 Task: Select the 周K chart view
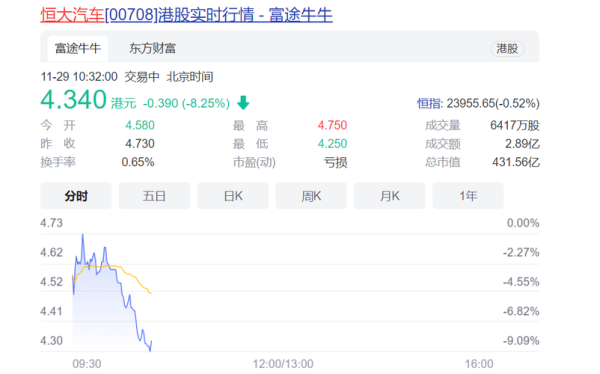click(x=311, y=196)
